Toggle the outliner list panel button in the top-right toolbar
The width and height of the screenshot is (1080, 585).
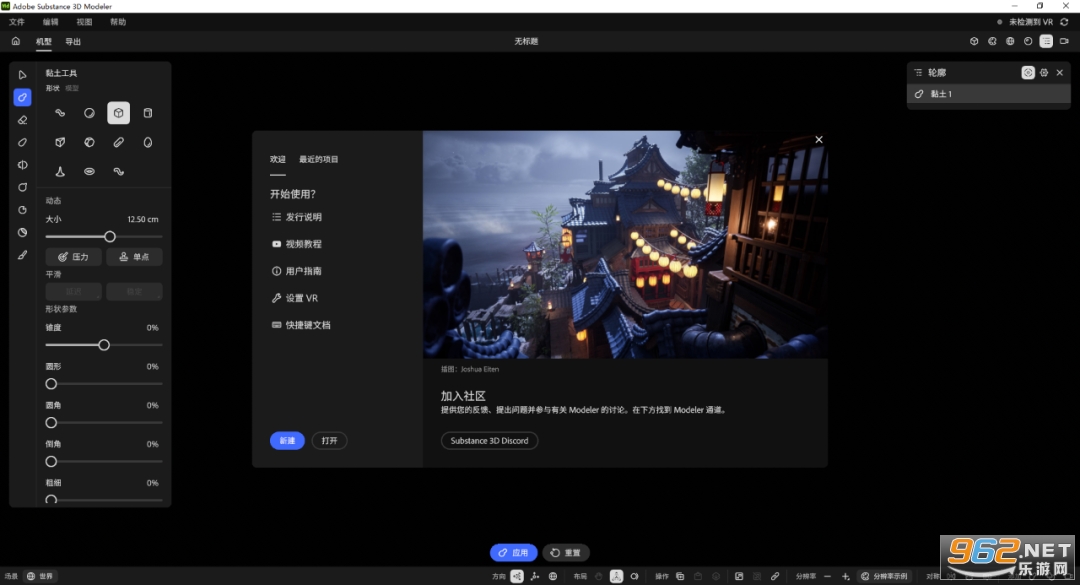coord(1046,41)
